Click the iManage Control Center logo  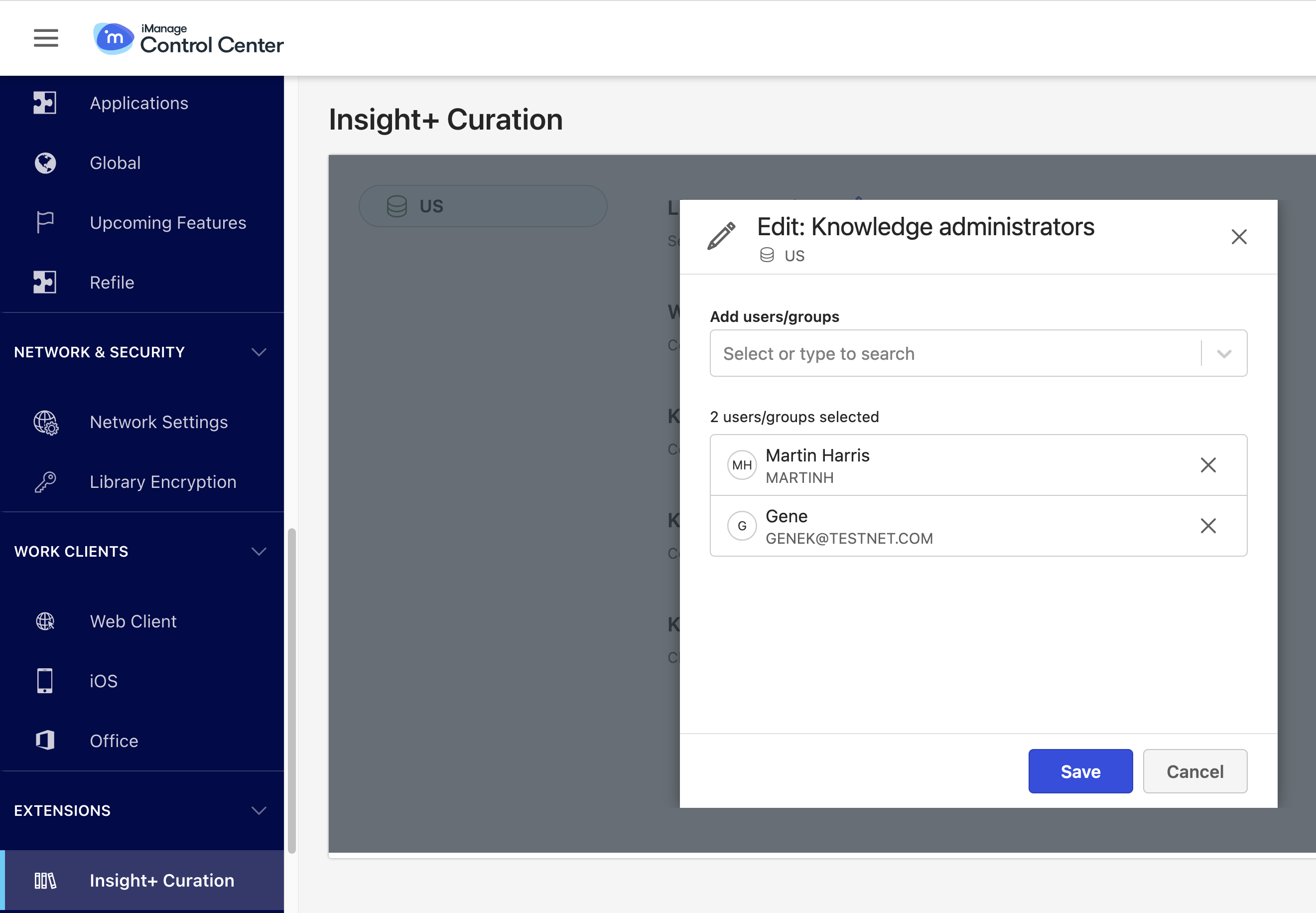[189, 39]
